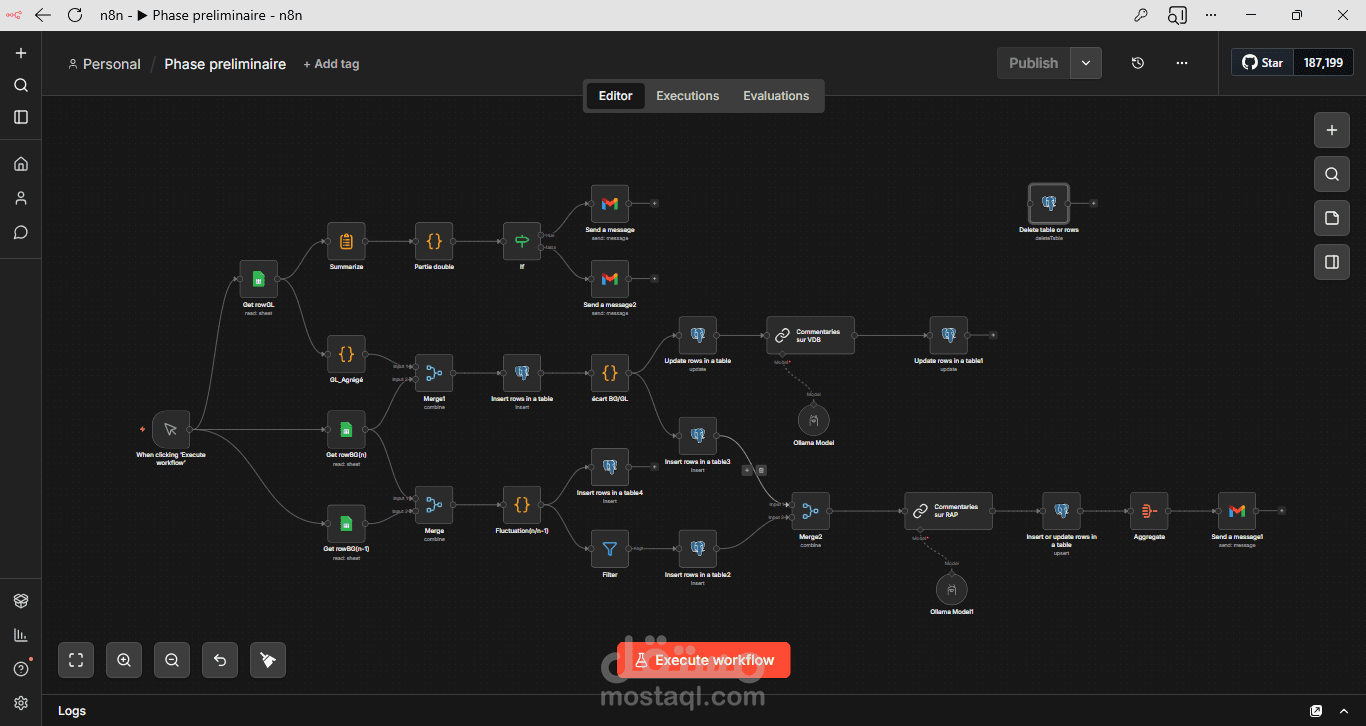Select the Send a message Gmail node
This screenshot has width=1366, height=726.
(x=610, y=203)
